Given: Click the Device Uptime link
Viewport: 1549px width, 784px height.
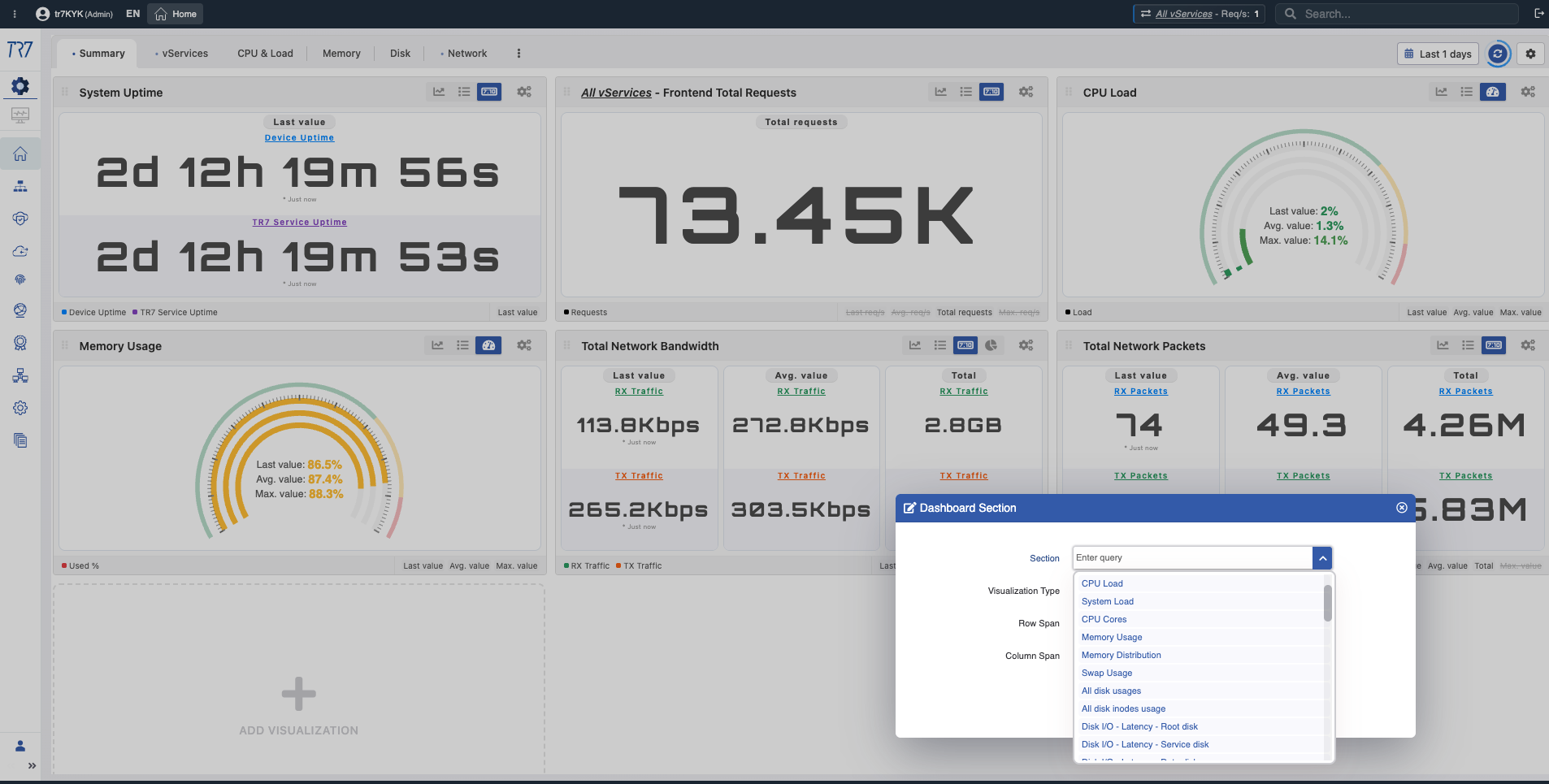Looking at the screenshot, I should 299,138.
